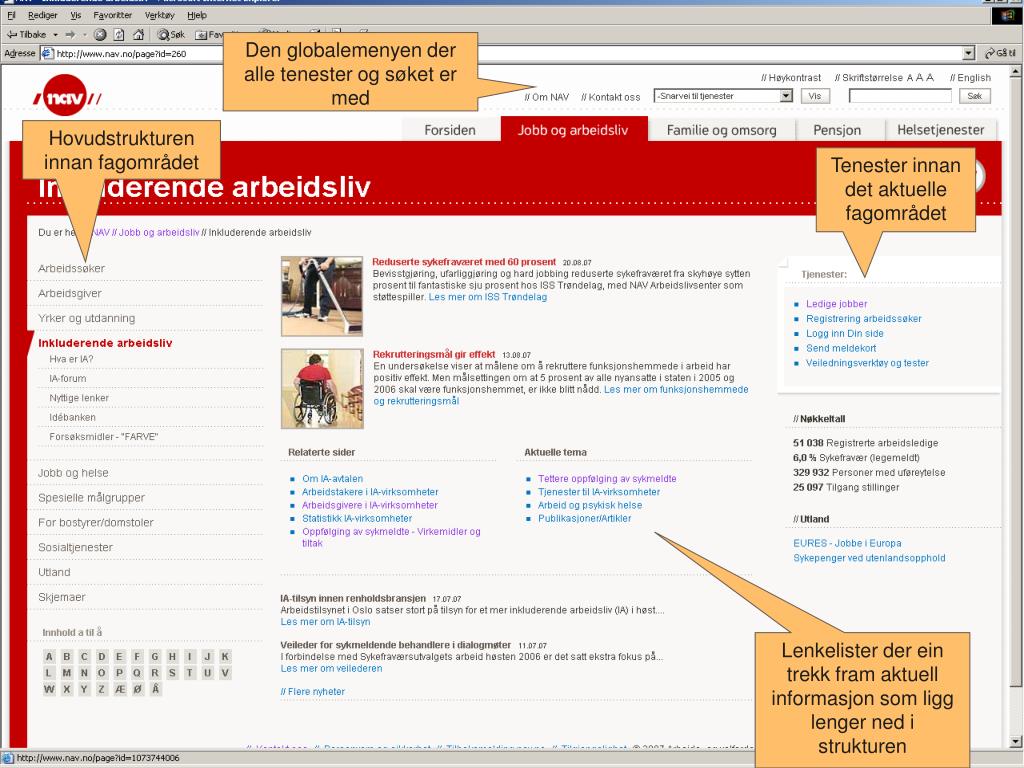Screen dimensions: 1024x768
Task: Open Skjemaer in the left menu
Action: [x=61, y=597]
